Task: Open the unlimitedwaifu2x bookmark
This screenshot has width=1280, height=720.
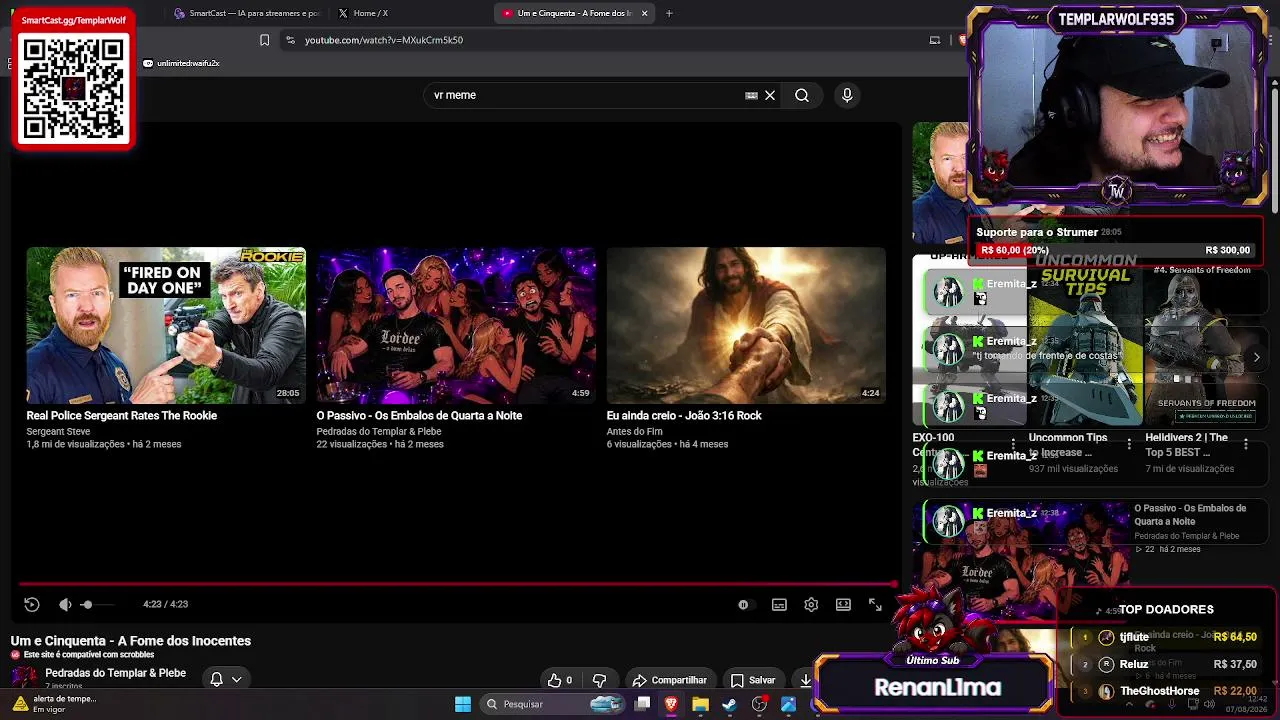Action: tap(181, 63)
